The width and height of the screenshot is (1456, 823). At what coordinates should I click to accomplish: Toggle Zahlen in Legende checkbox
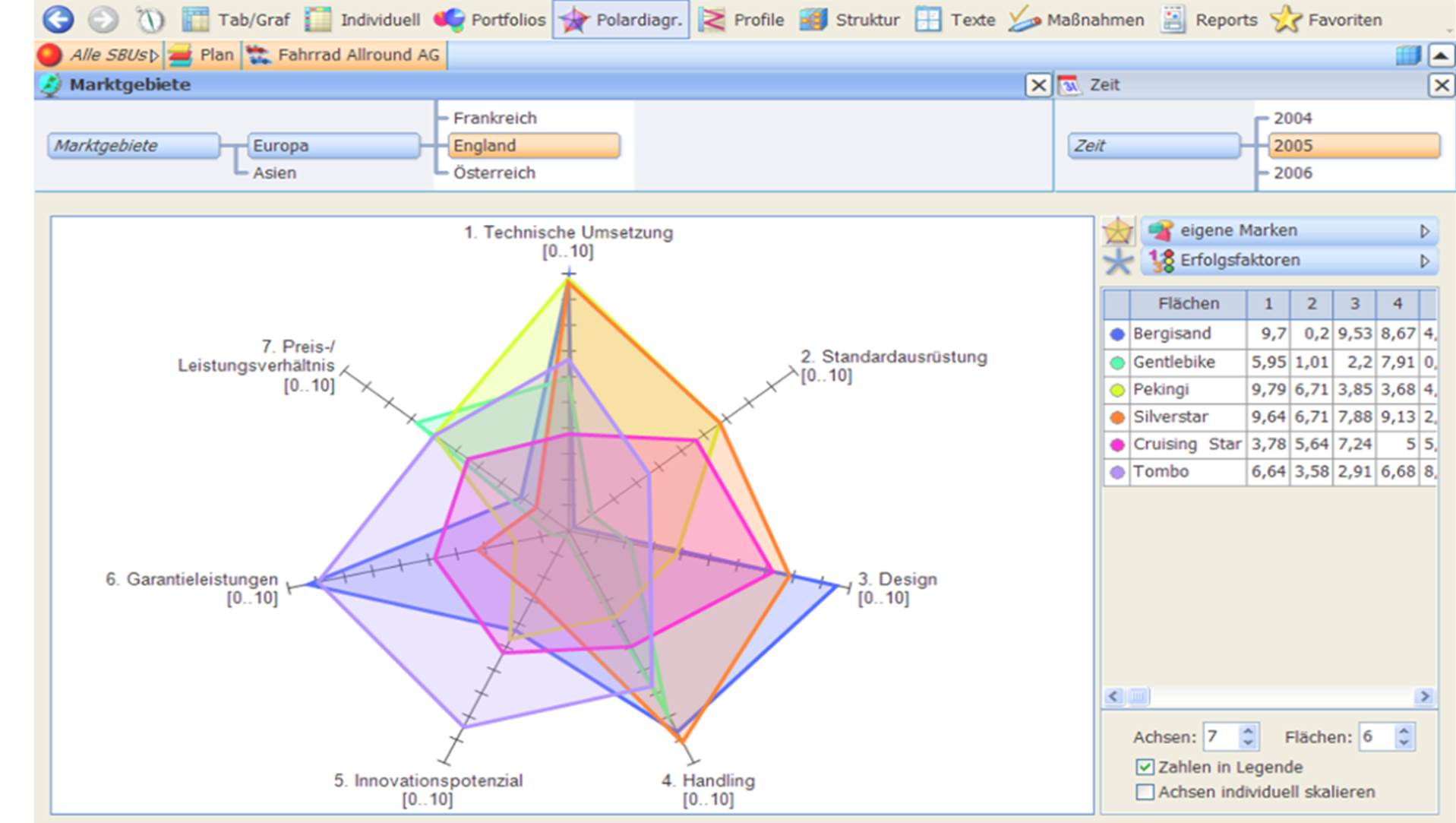[1145, 768]
